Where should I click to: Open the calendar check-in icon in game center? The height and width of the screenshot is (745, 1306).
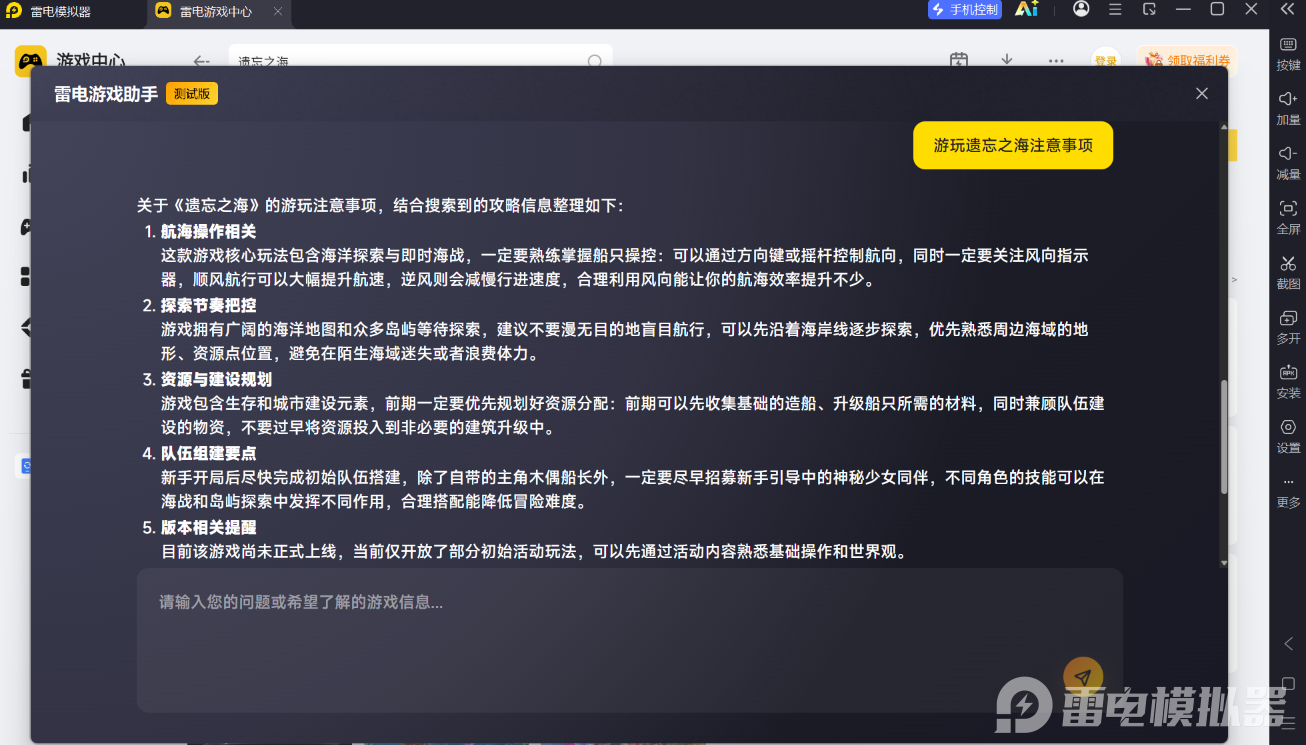958,60
